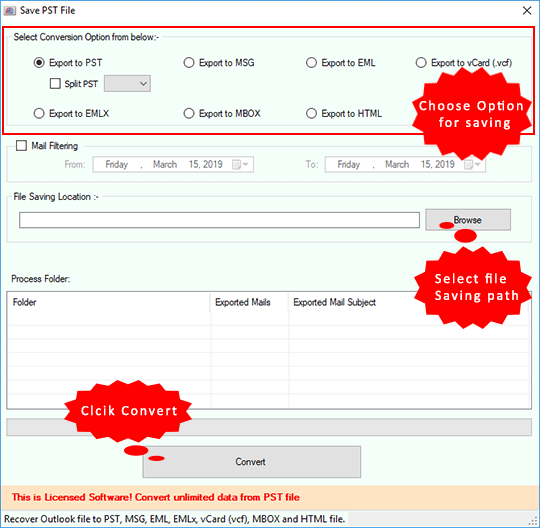Click the app icon in title bar
Viewport: 540px width, 528px height.
click(x=10, y=11)
